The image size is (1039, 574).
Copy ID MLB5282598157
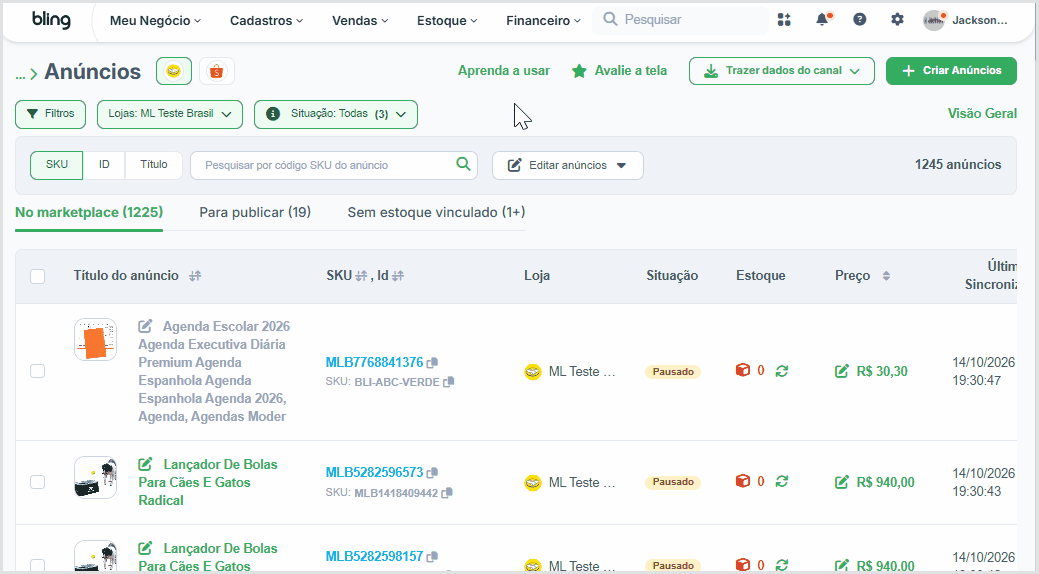(x=433, y=557)
